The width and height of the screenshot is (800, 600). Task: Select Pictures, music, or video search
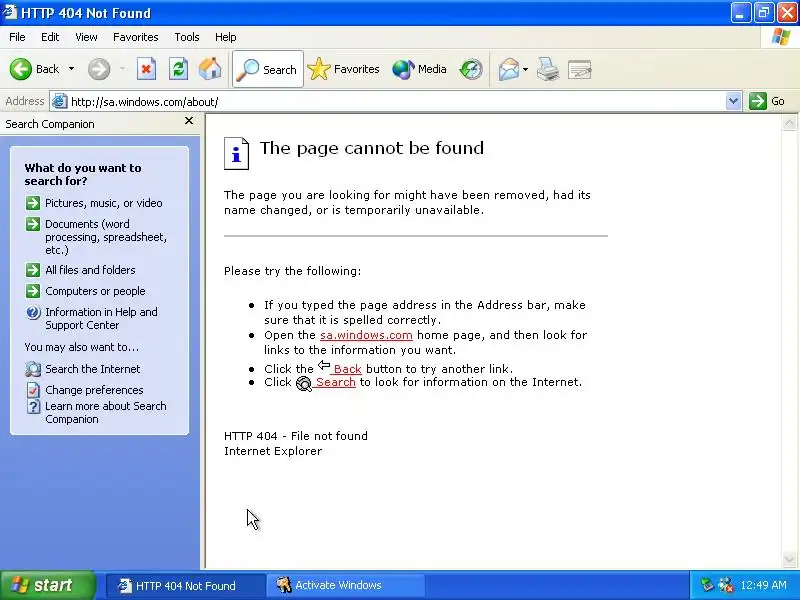tap(104, 203)
